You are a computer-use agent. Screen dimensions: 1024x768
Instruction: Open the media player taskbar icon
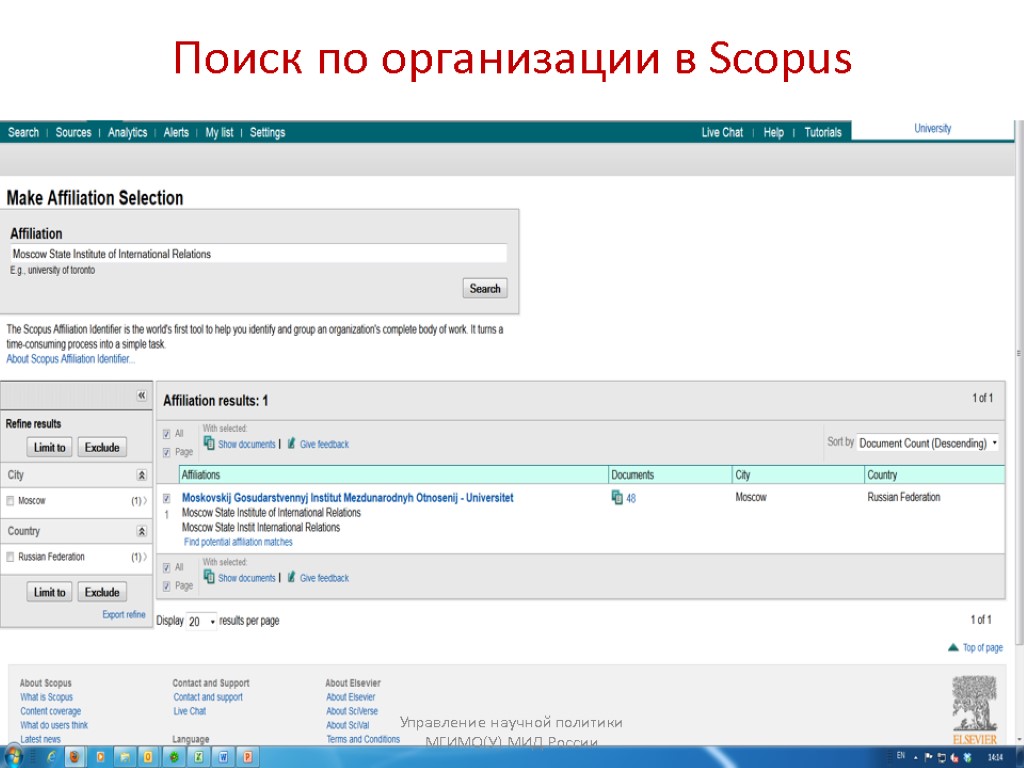[x=100, y=757]
